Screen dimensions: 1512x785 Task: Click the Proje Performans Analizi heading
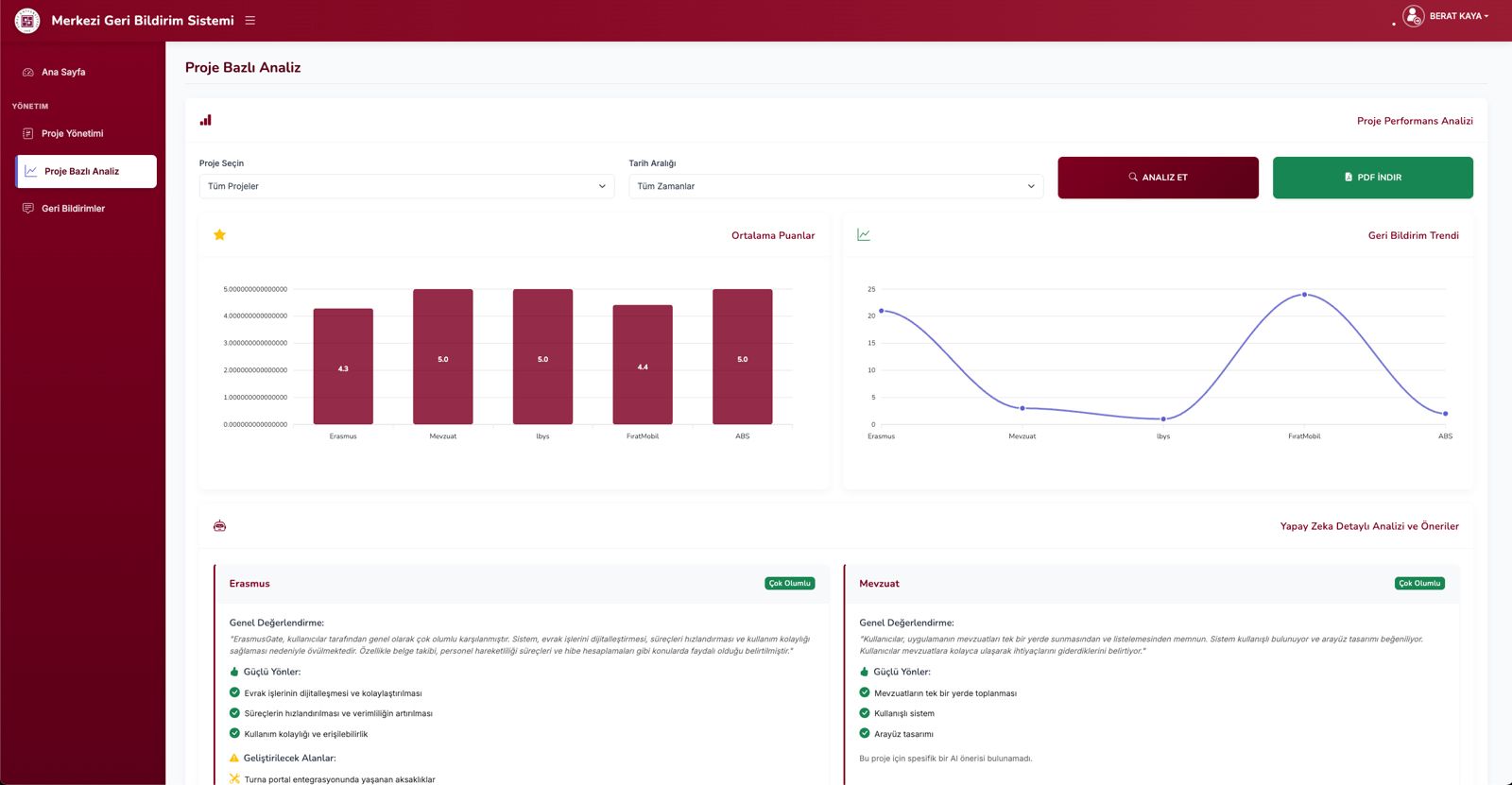coord(1415,121)
